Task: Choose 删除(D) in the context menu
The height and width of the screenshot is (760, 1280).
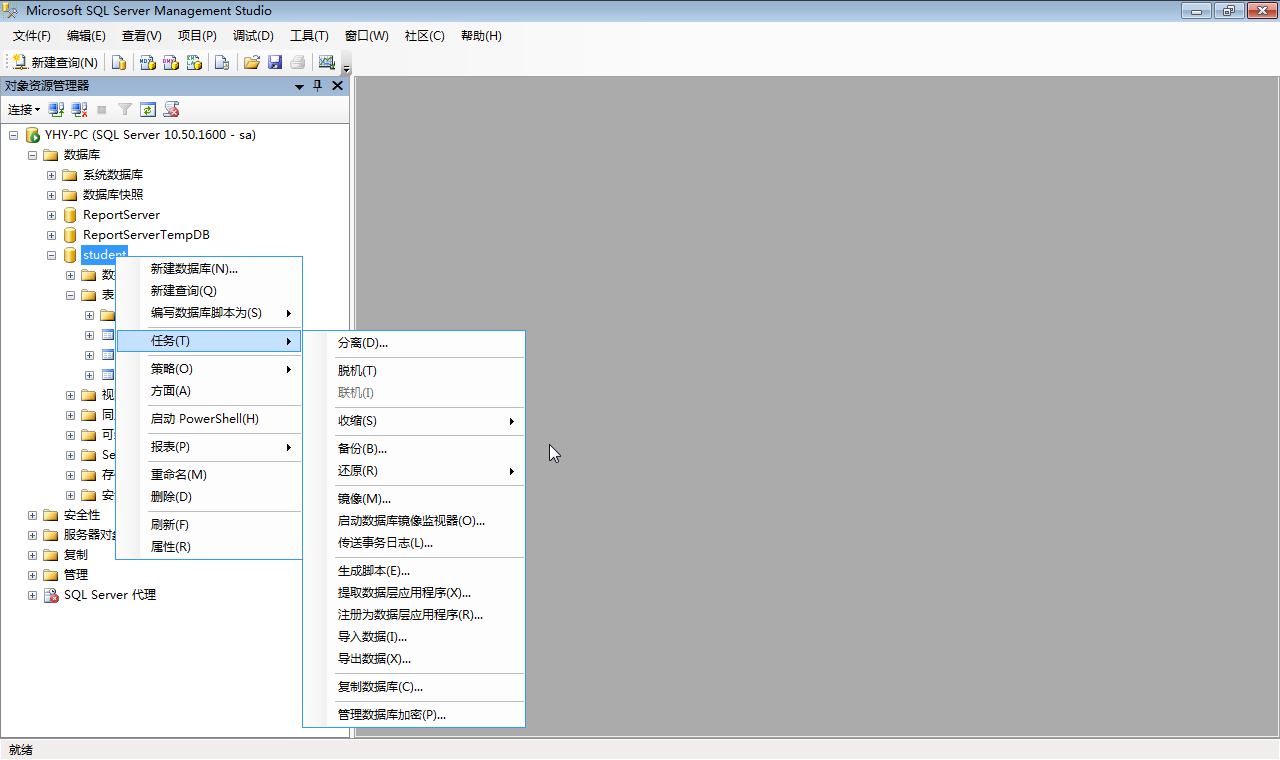Action: (209, 497)
